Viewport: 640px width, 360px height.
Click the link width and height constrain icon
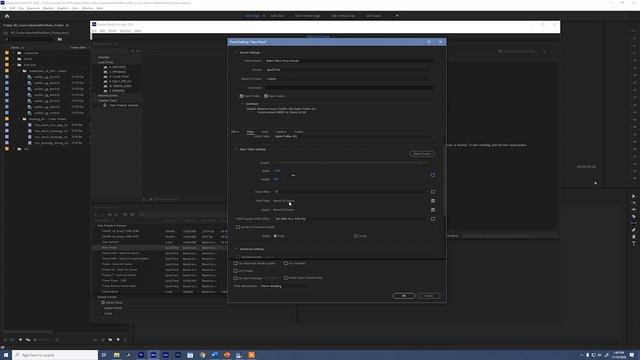pos(293,175)
